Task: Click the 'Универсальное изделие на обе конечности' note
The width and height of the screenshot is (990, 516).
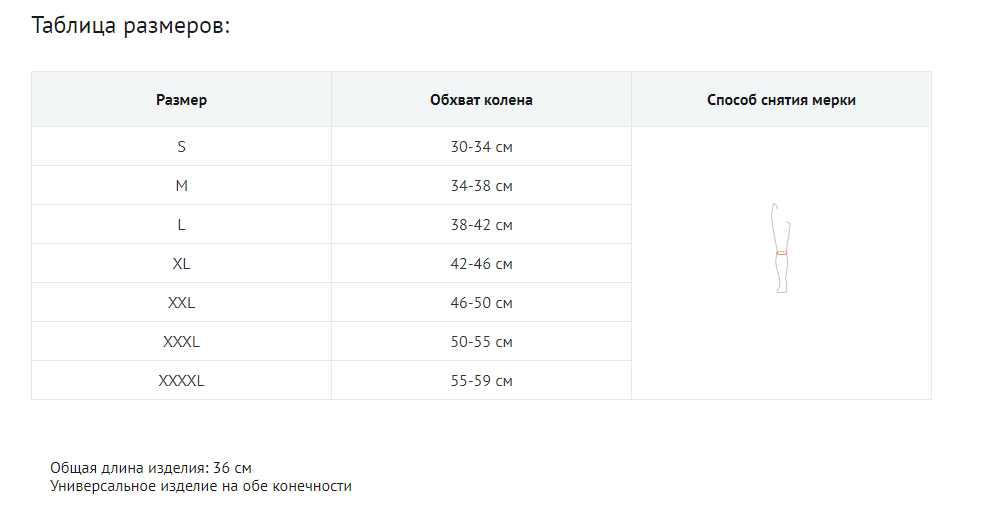Action: 201,486
